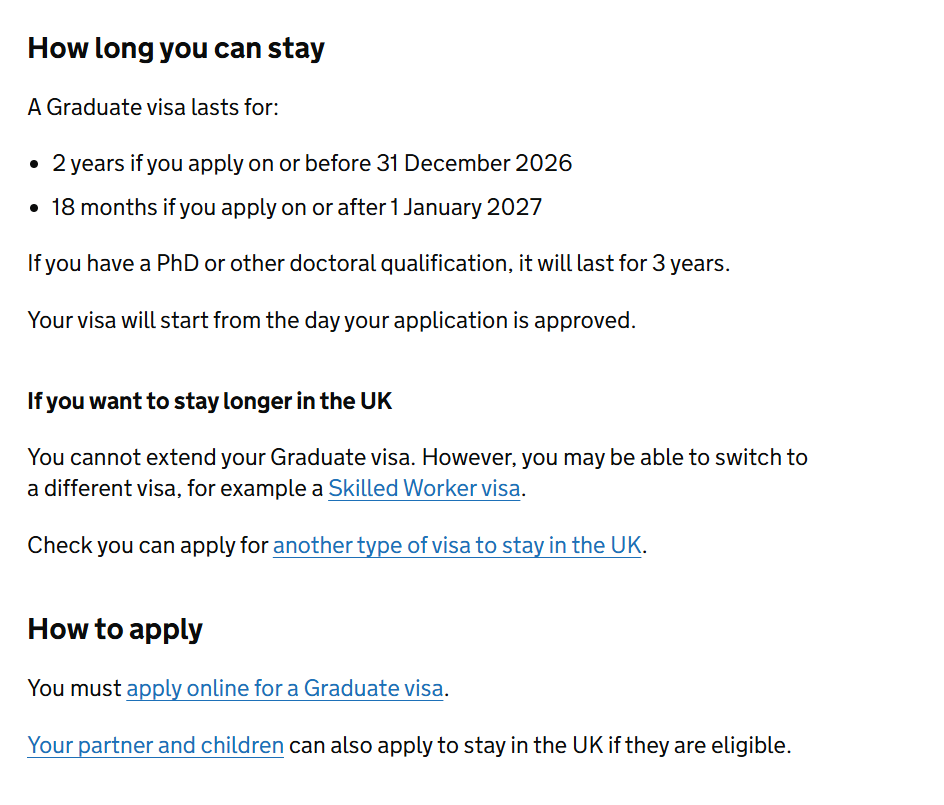The image size is (944, 805).
Task: Click the '1 January 2027' date text
Action: (x=467, y=207)
